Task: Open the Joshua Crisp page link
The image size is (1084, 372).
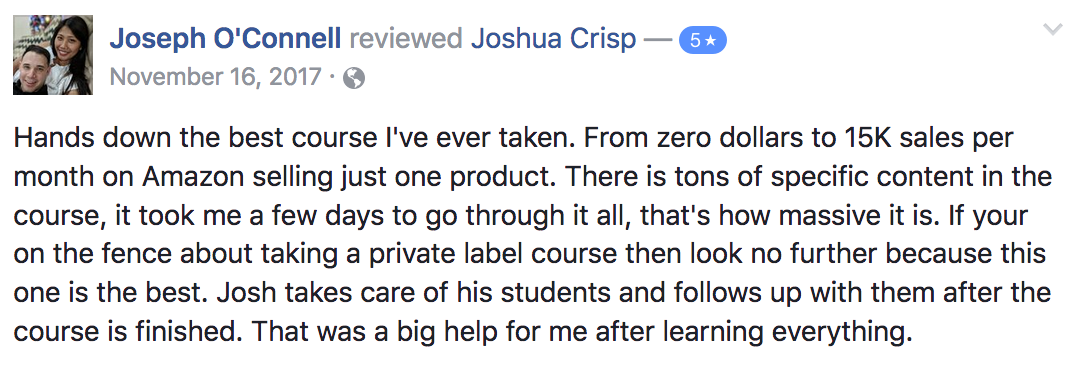Action: 553,39
